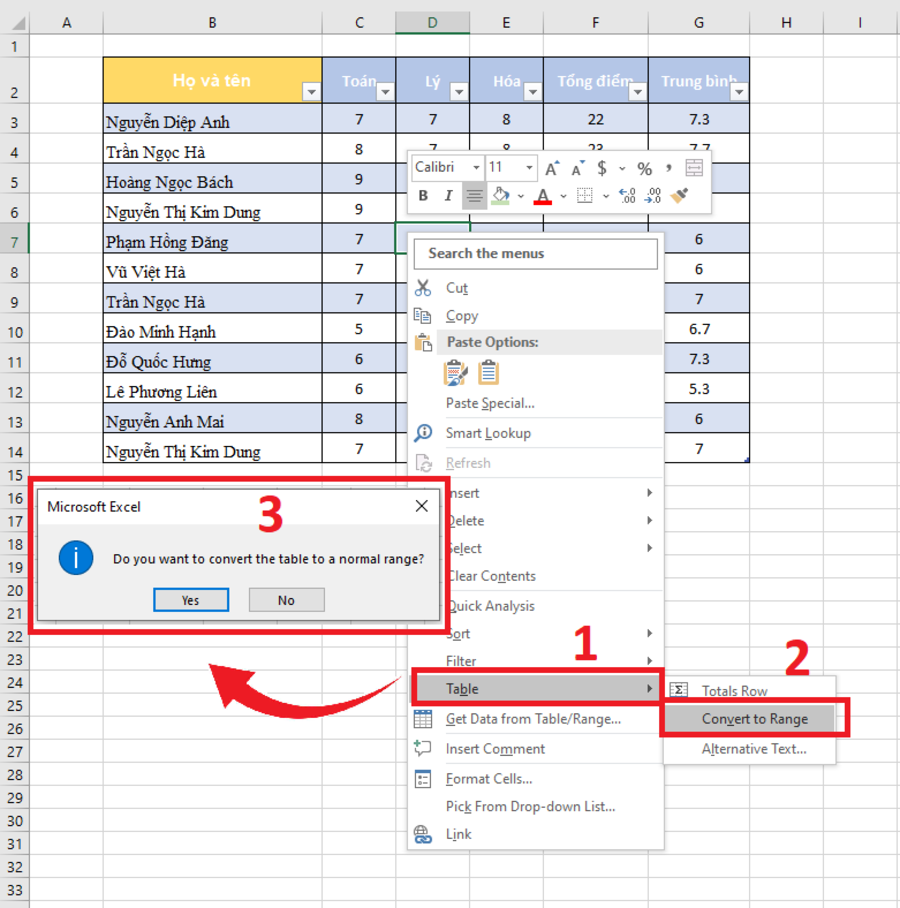
Task: Click the Format Cells icon
Action: (423, 779)
